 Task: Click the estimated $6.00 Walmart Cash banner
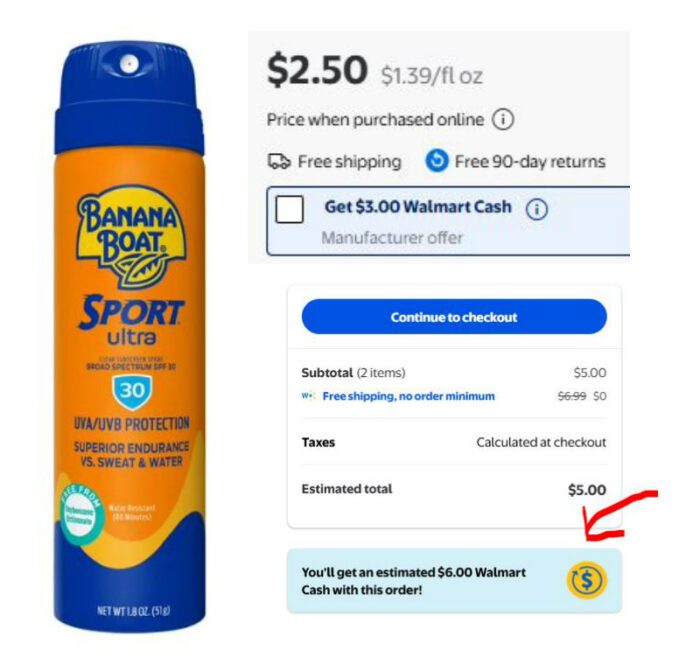coord(454,581)
